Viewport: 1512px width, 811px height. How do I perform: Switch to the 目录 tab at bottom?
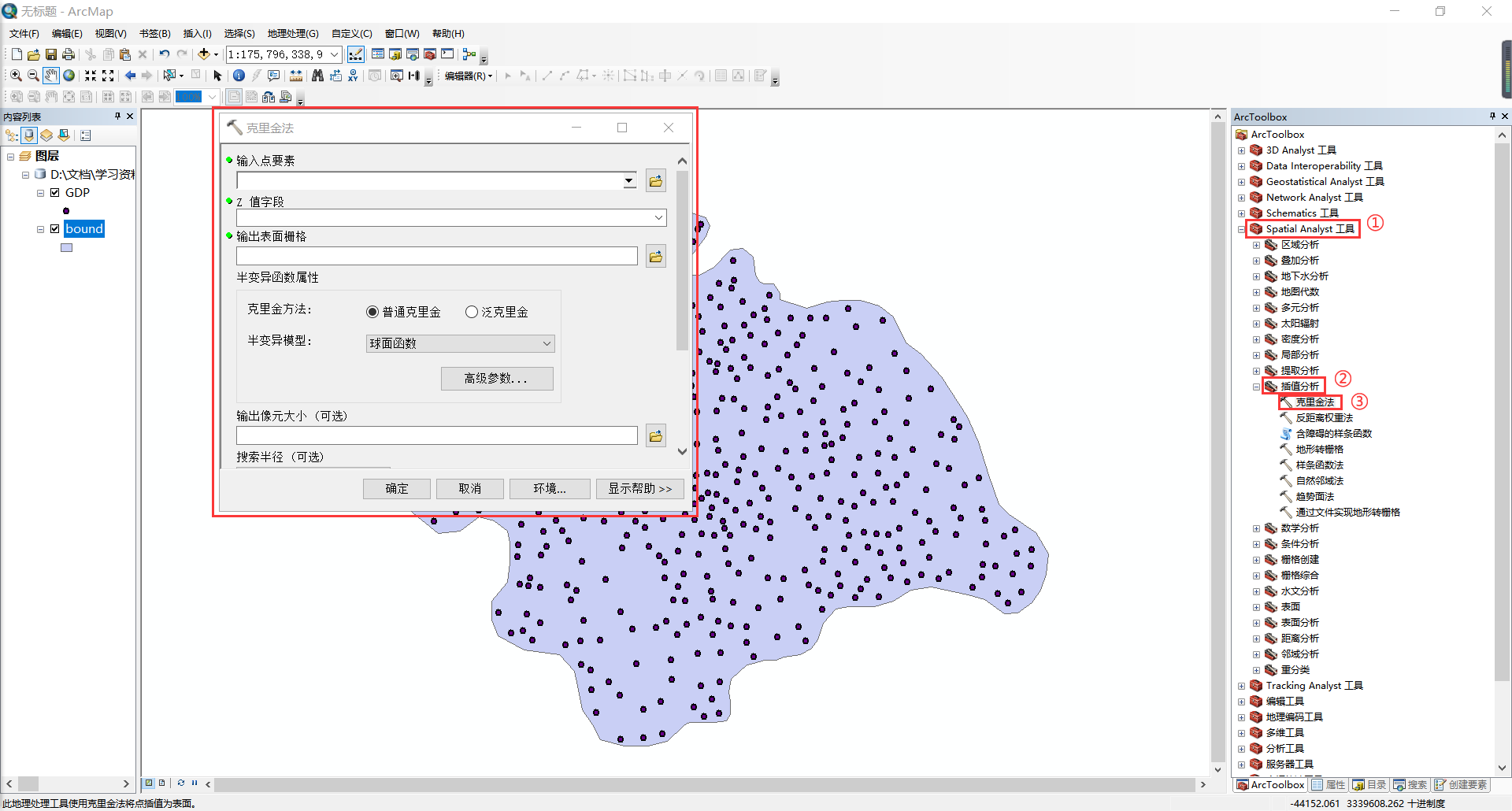pos(1369,784)
